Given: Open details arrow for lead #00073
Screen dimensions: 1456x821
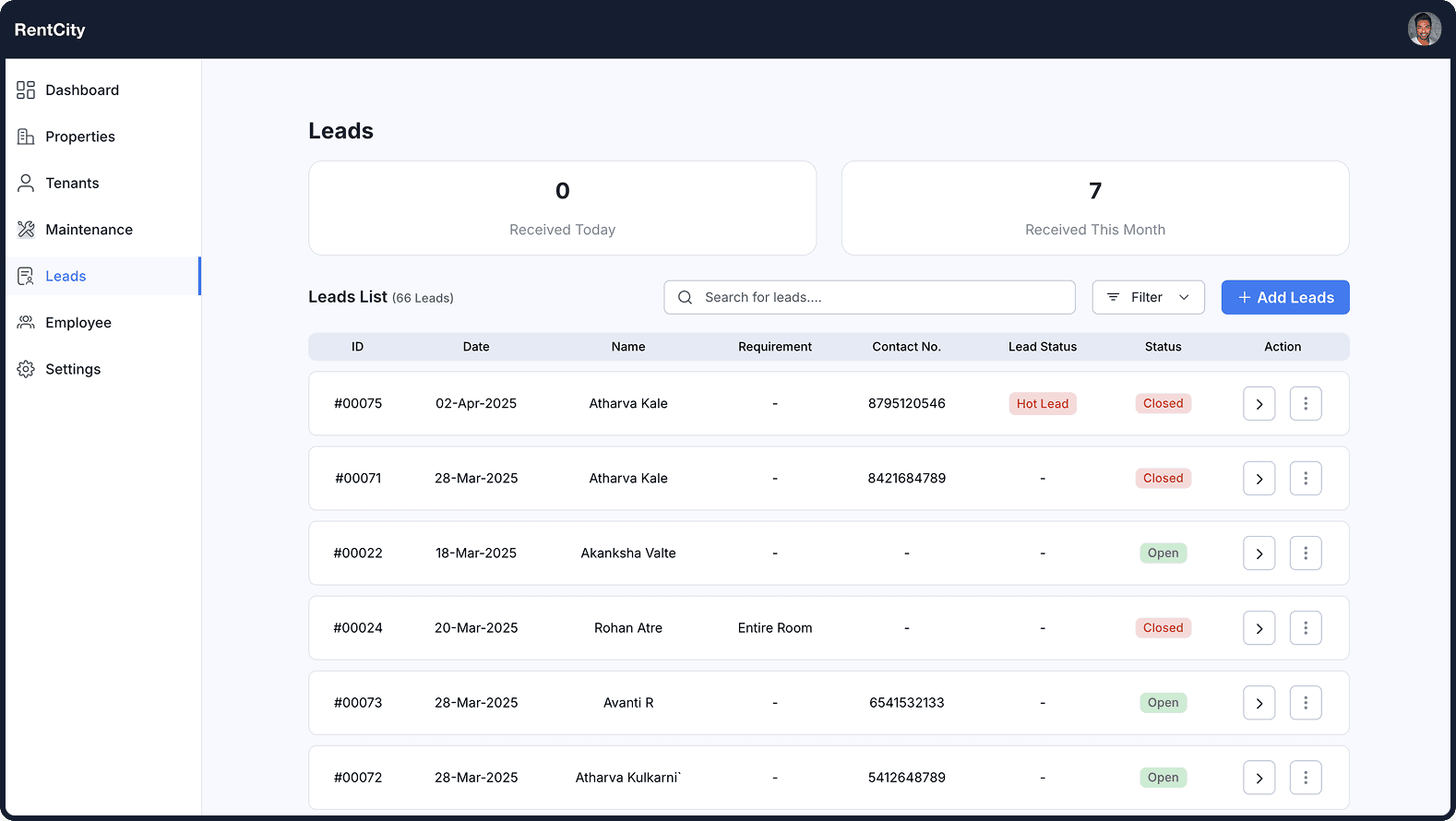Looking at the screenshot, I should [1259, 703].
